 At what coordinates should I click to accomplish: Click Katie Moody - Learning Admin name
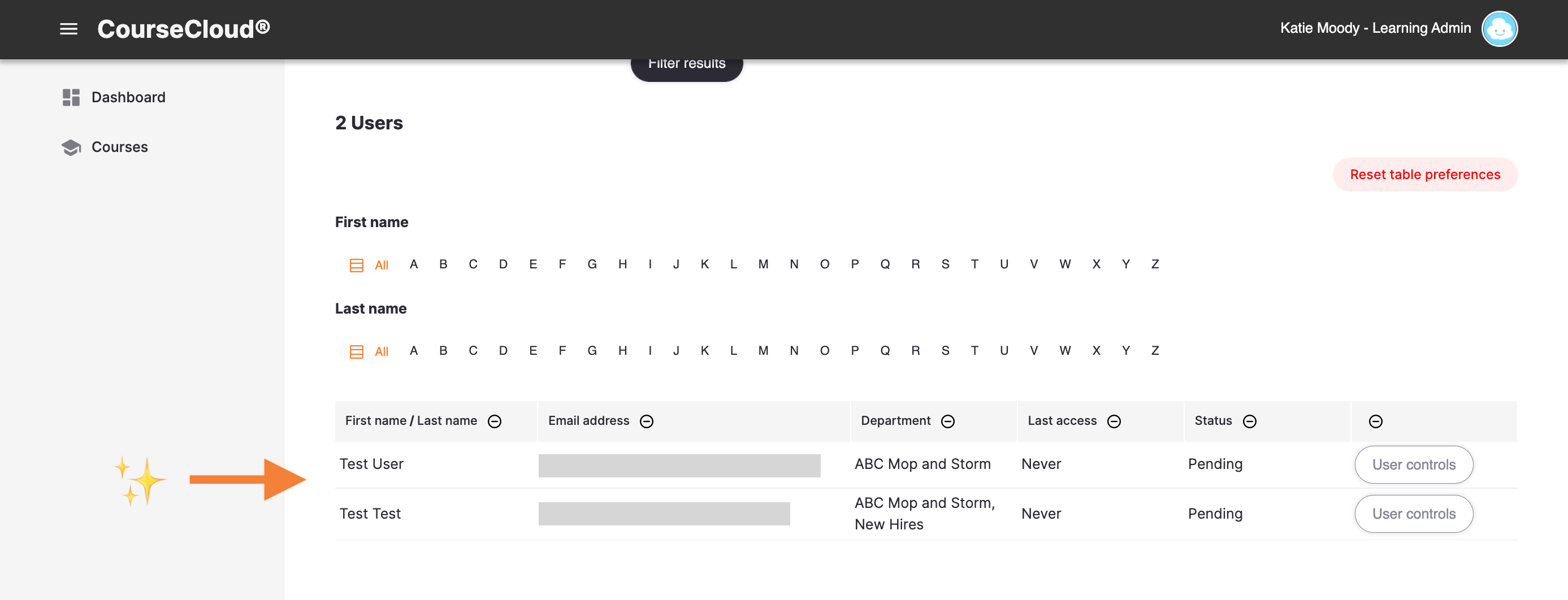click(1375, 28)
